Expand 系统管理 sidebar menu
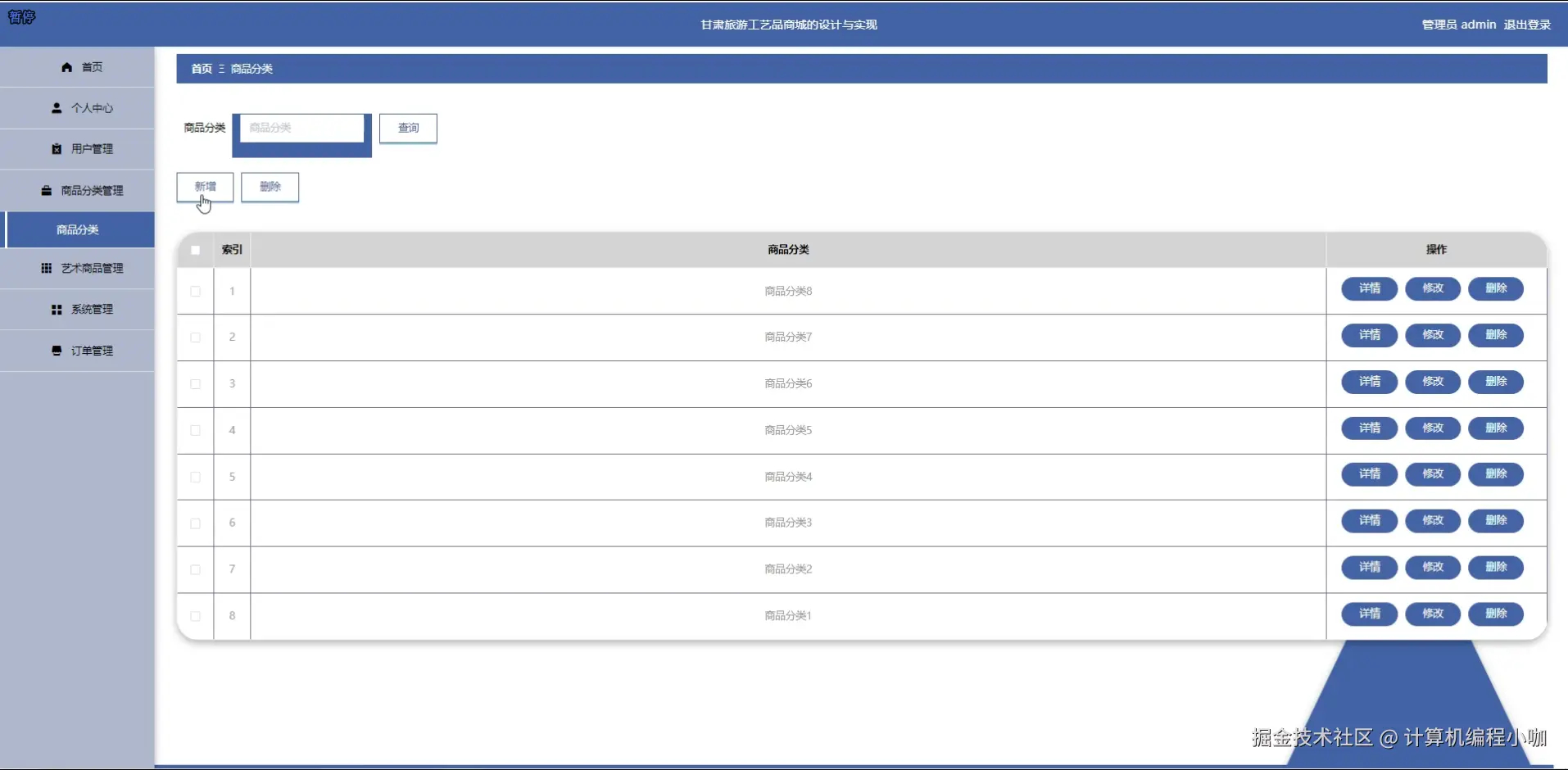1568x770 pixels. (x=77, y=310)
